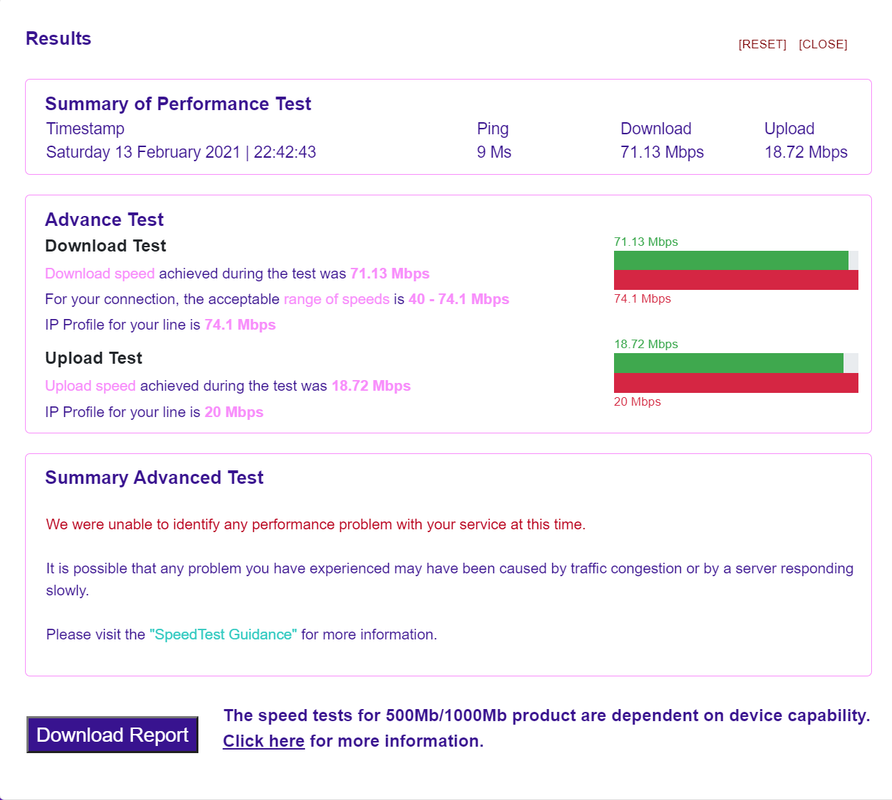Viewport: 892px width, 800px height.
Task: Click the red 20 Mbps profile bar
Action: [736, 383]
